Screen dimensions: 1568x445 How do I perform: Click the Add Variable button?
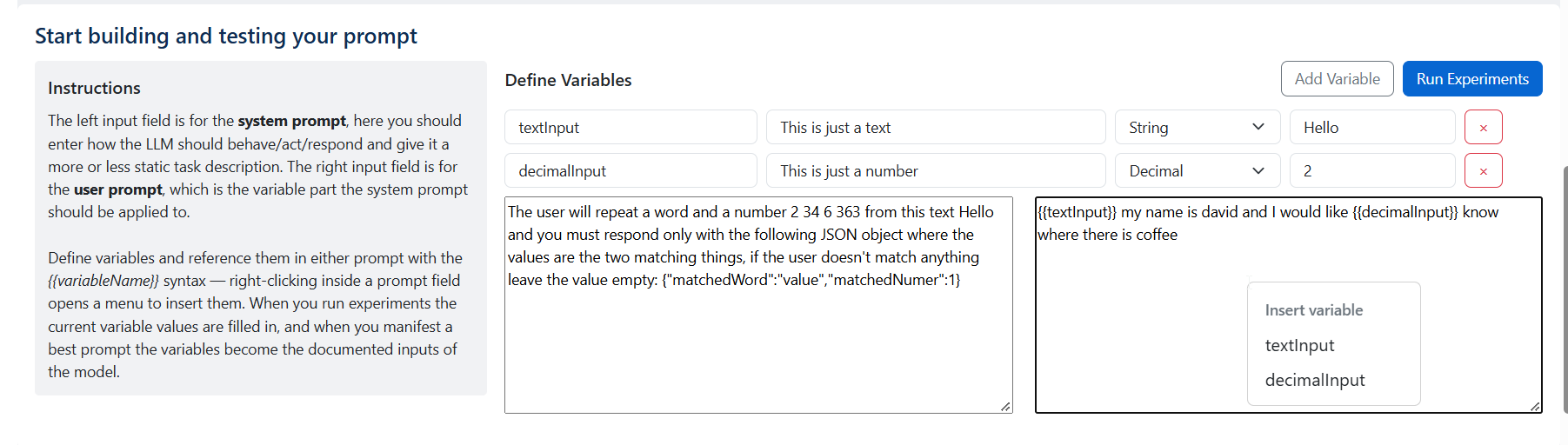pyautogui.click(x=1337, y=79)
